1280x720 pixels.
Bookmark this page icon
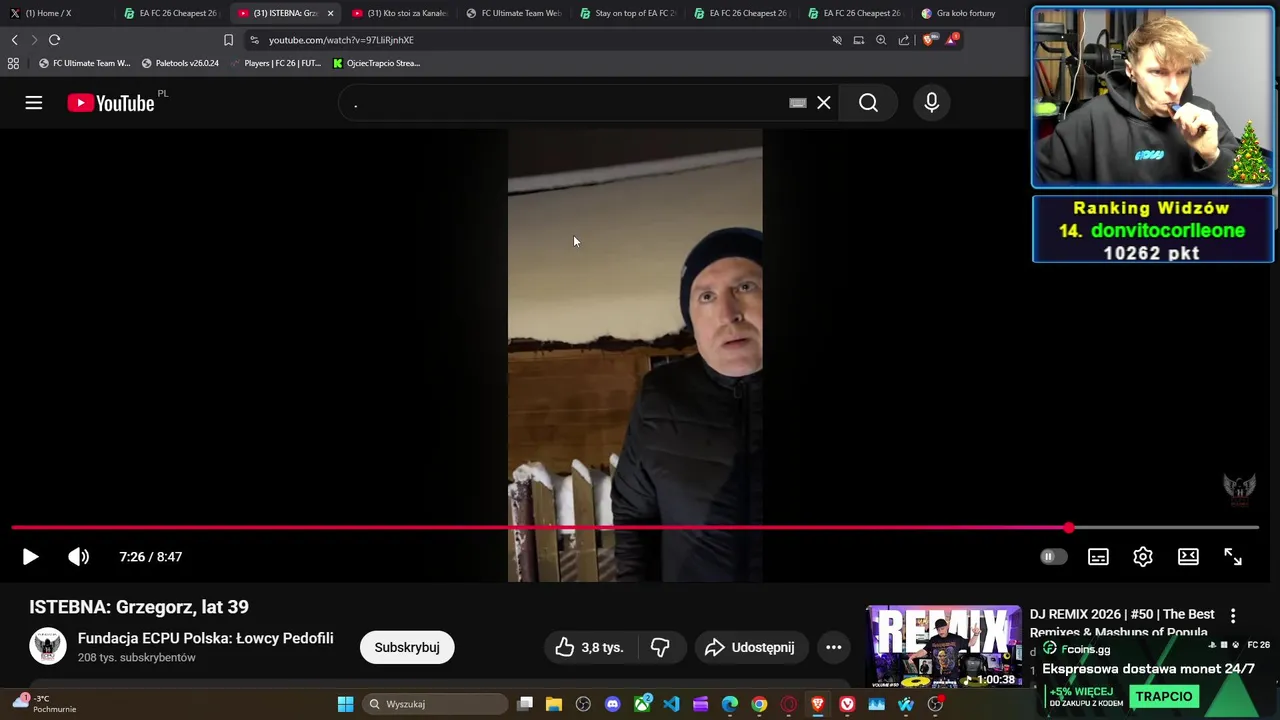(x=228, y=40)
